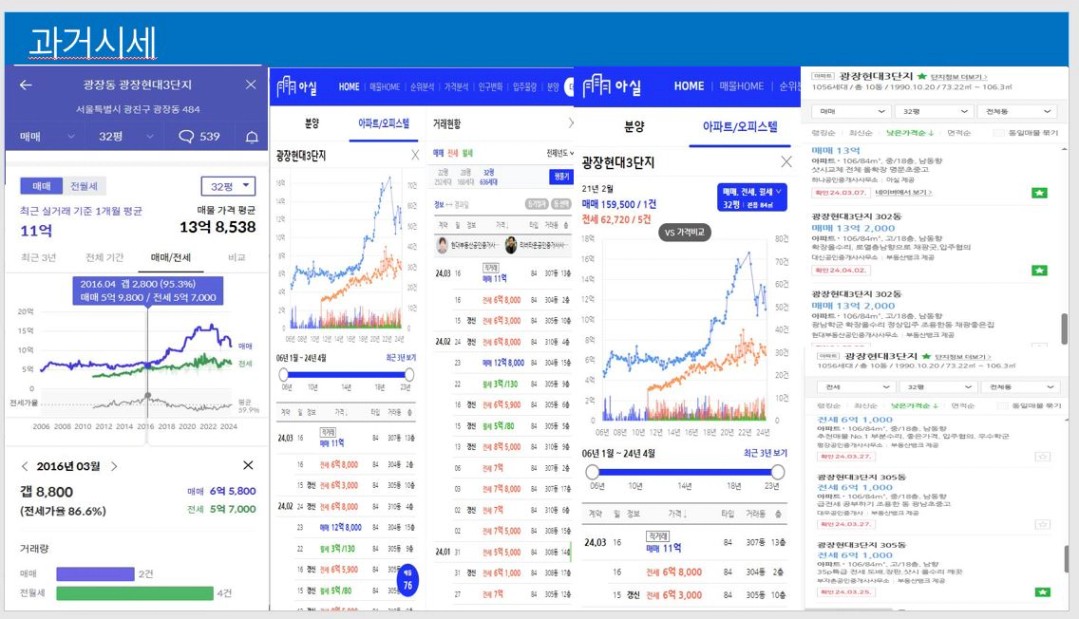Open the 전체동 dropdown in upper listing panel
The width and height of the screenshot is (1079, 619).
click(x=1016, y=111)
